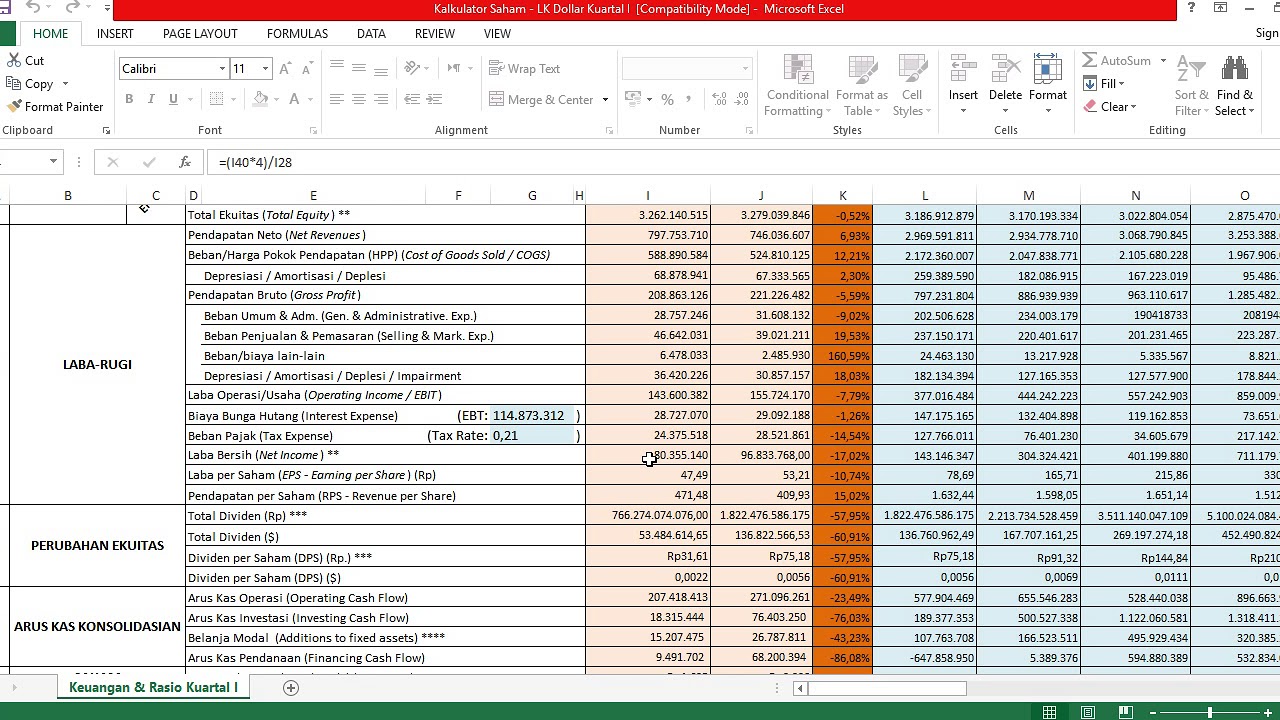The width and height of the screenshot is (1280, 720).
Task: Click Decrease Indent
Action: coord(411,99)
